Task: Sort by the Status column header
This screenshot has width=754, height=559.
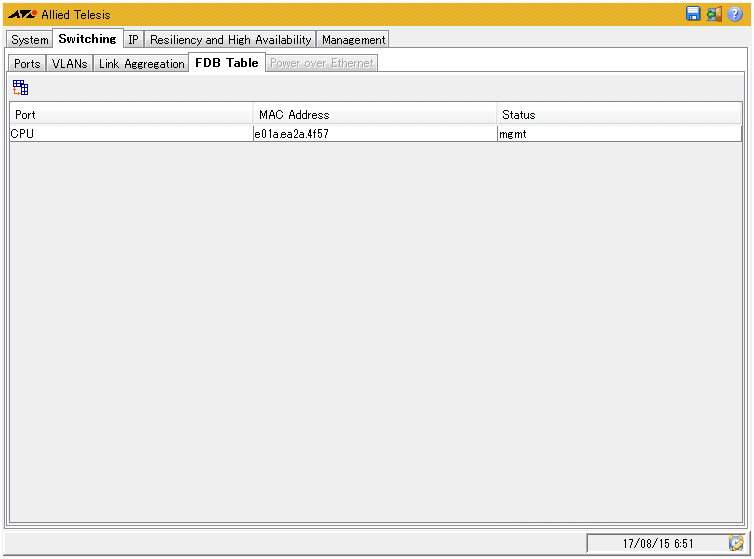Action: tap(619, 114)
